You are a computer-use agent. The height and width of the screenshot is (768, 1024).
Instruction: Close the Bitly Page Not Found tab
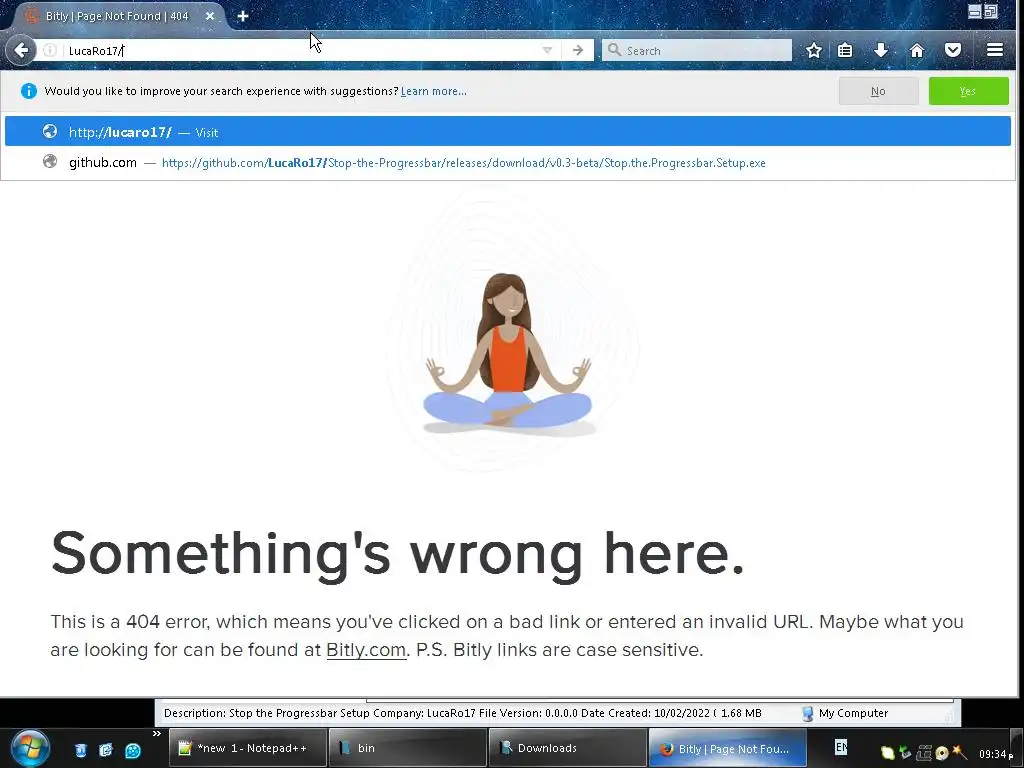pyautogui.click(x=210, y=16)
